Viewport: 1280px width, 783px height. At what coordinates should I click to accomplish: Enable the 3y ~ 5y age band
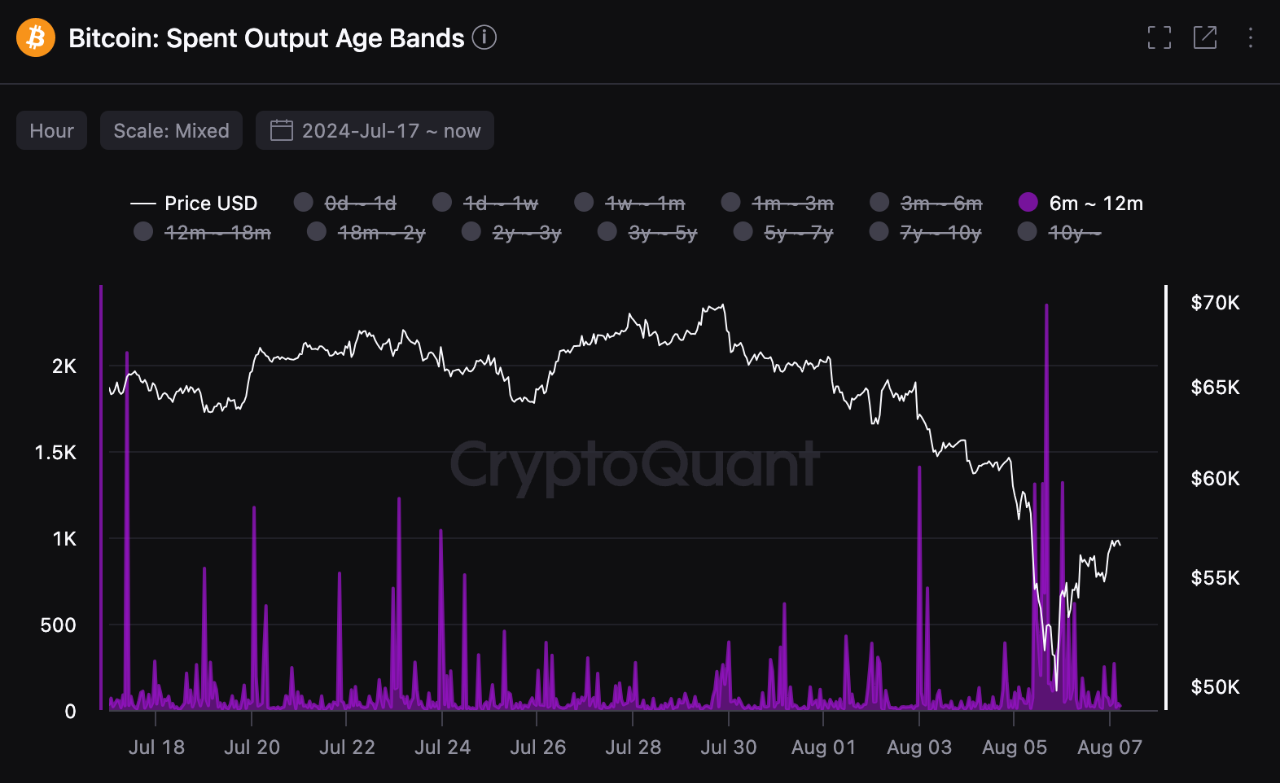(607, 231)
